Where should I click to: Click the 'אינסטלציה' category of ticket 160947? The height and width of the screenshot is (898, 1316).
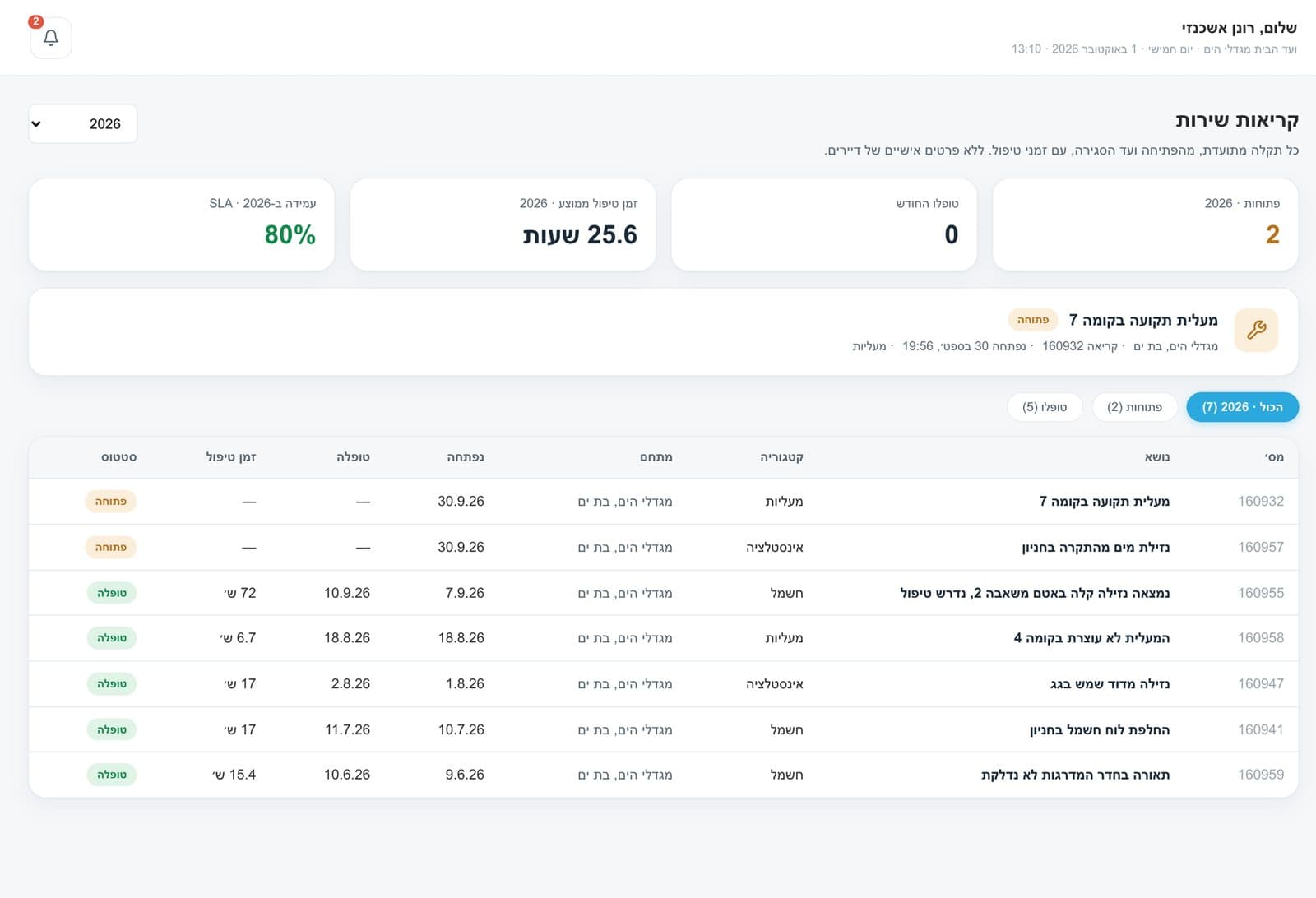tap(775, 684)
